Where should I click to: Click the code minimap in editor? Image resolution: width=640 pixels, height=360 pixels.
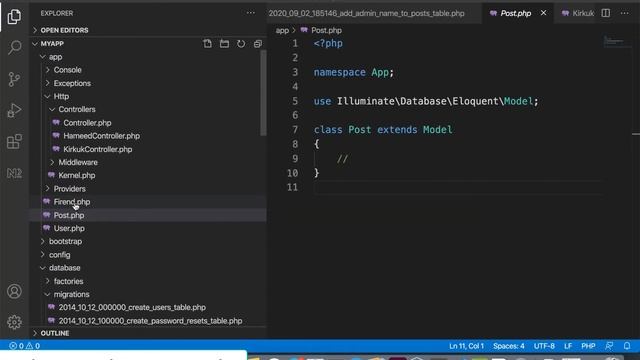(x=616, y=42)
